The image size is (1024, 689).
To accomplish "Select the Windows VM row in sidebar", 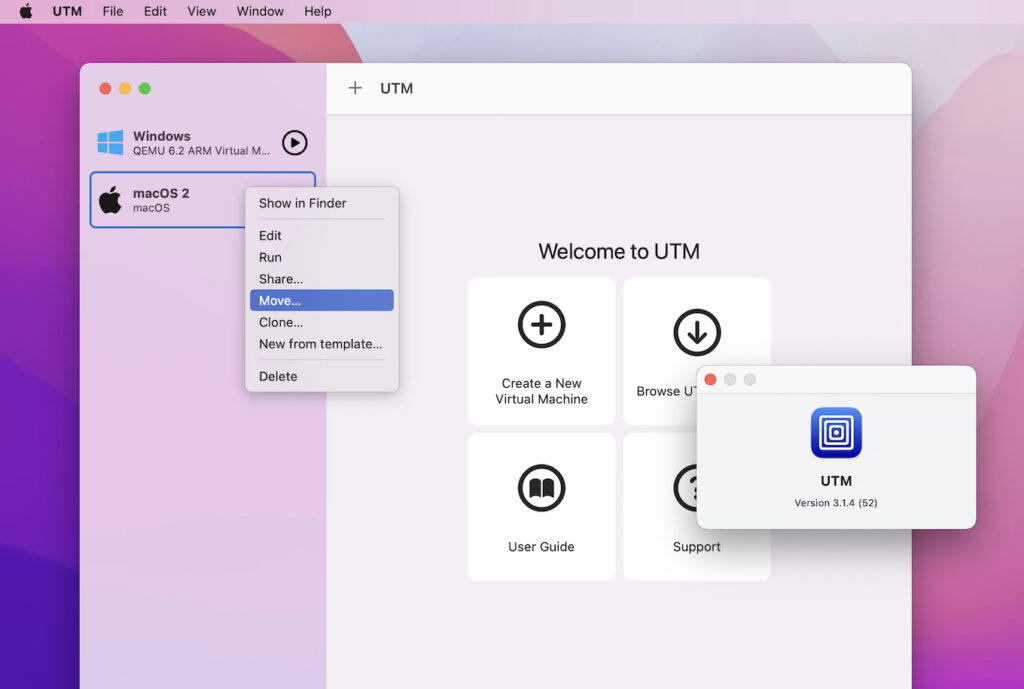I will coord(180,141).
